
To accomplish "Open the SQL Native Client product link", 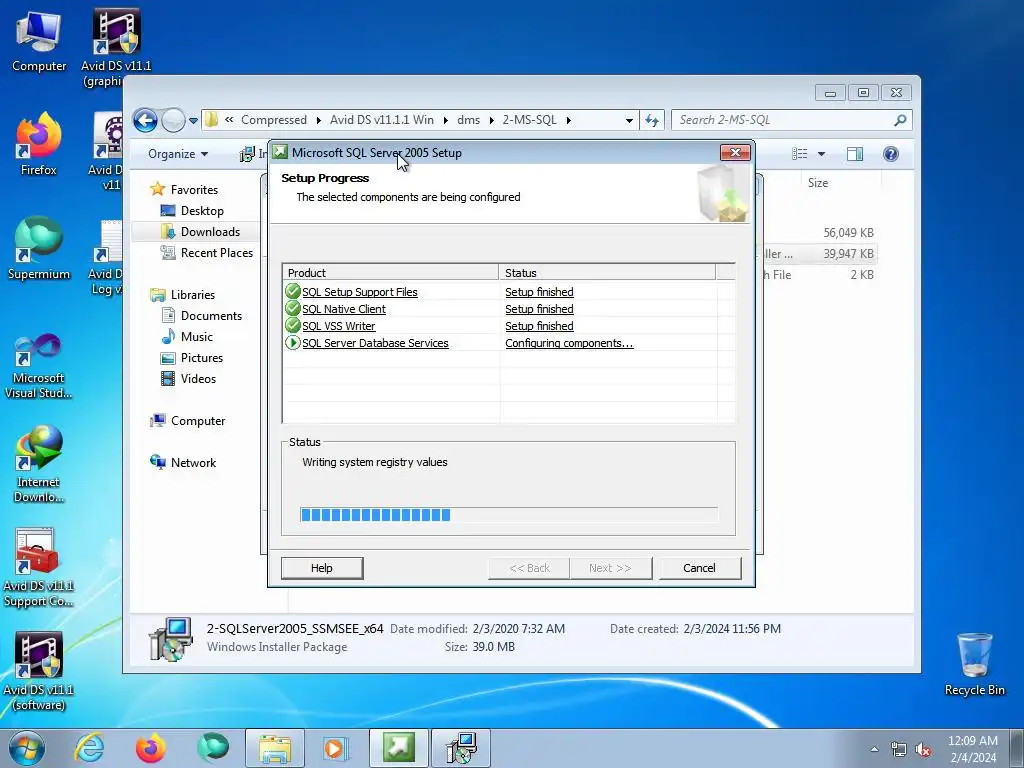I will (x=344, y=309).
